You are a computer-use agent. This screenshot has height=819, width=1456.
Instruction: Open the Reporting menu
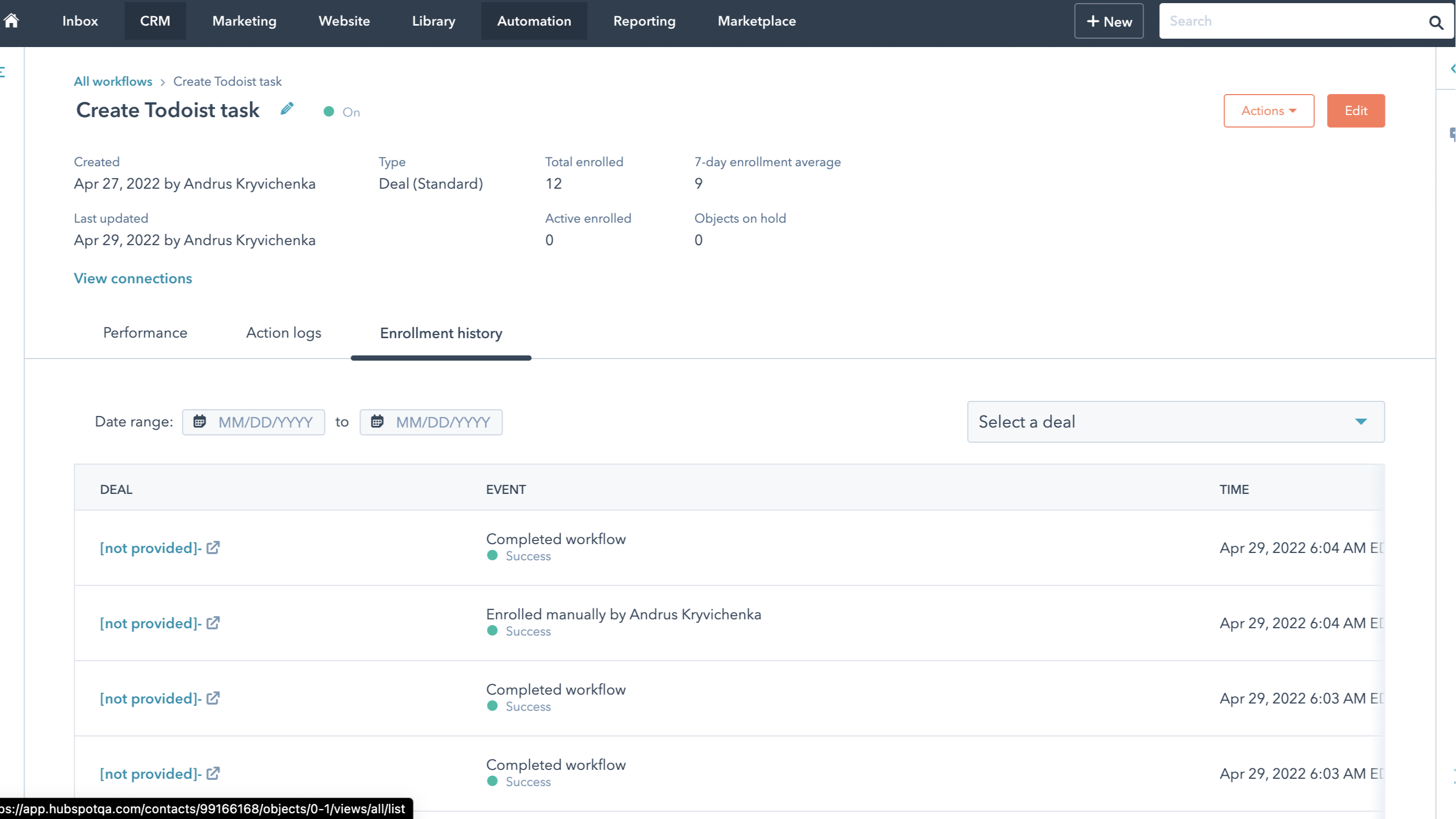pos(644,21)
